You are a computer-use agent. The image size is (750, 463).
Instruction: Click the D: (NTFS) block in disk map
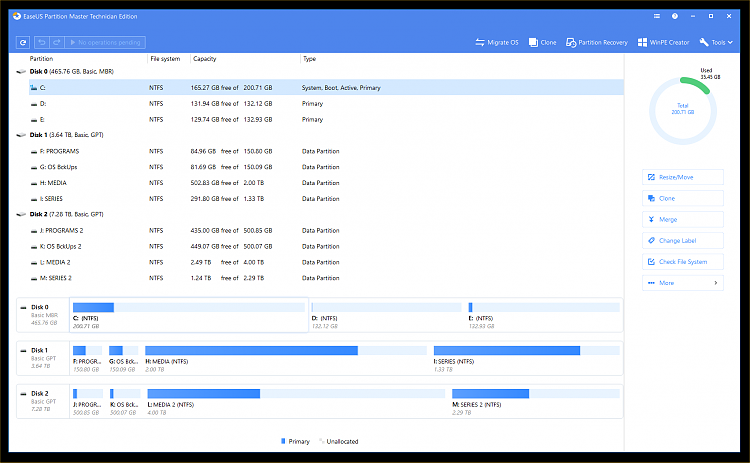point(386,315)
